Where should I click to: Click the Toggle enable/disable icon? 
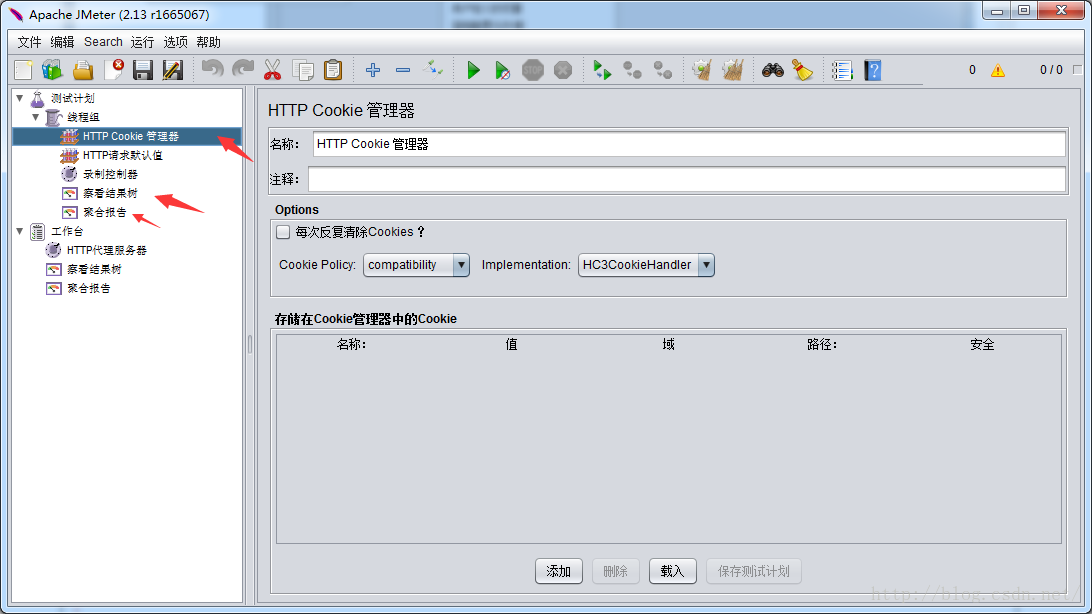click(x=432, y=70)
